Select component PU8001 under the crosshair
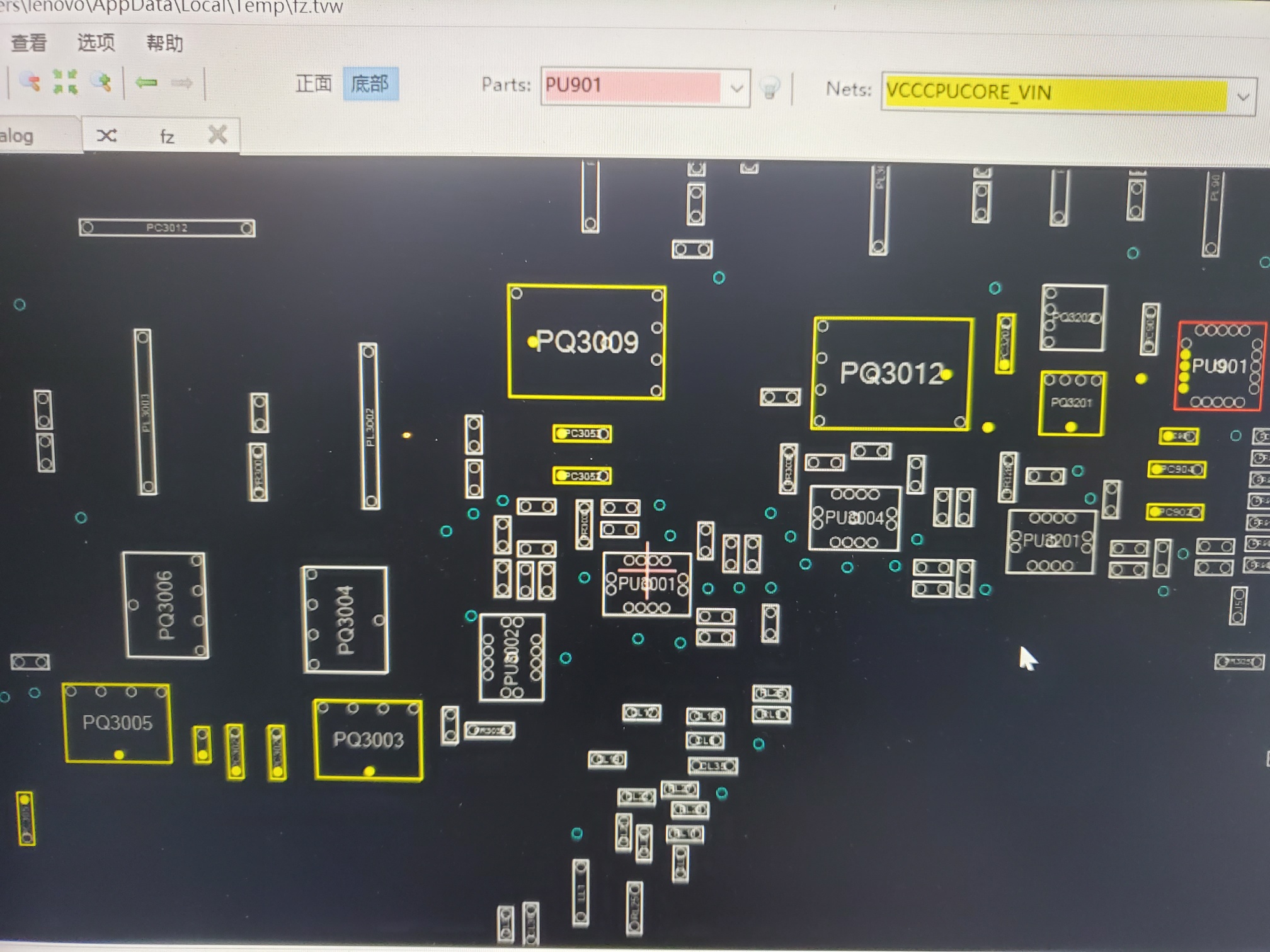The height and width of the screenshot is (952, 1270). click(x=646, y=584)
